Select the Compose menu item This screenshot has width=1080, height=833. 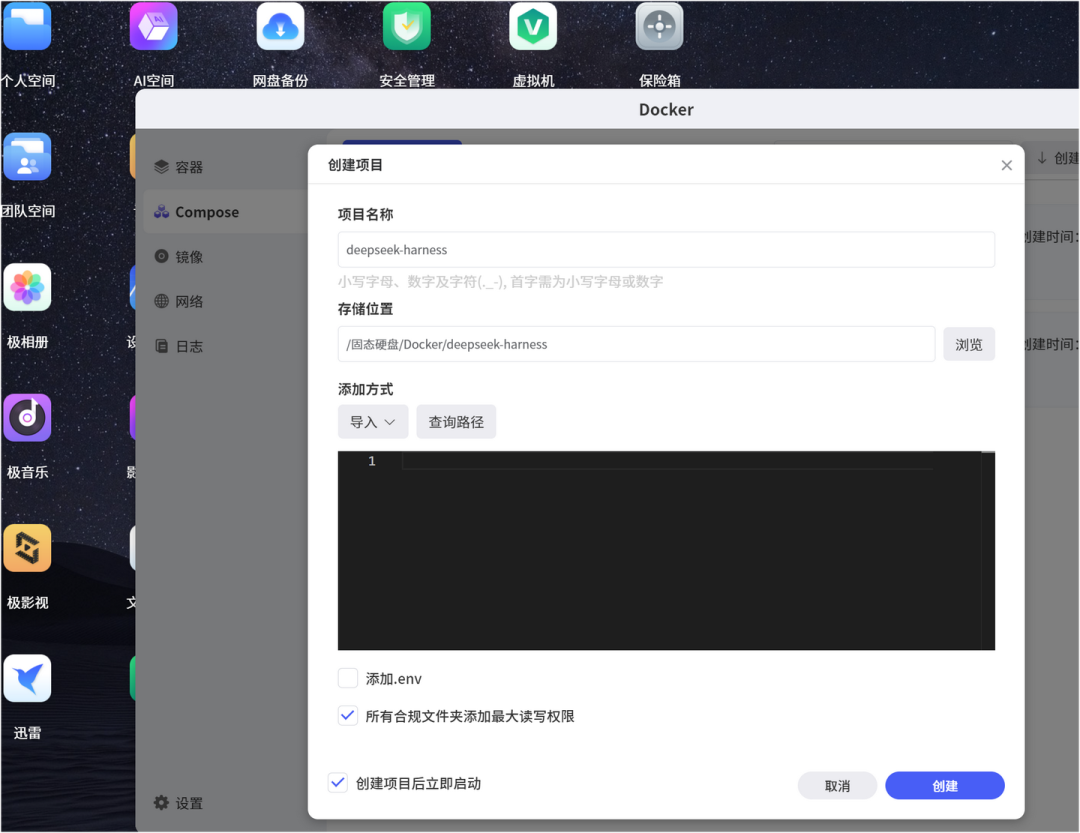click(226, 212)
